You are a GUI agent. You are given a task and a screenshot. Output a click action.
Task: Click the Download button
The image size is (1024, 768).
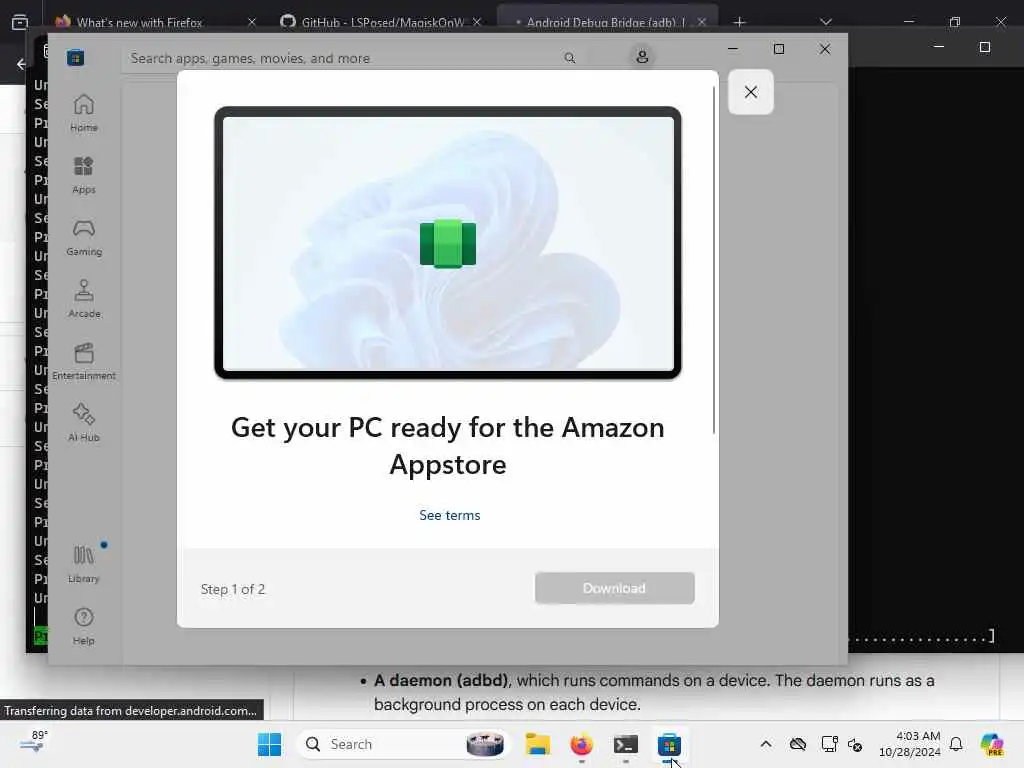pyautogui.click(x=614, y=588)
